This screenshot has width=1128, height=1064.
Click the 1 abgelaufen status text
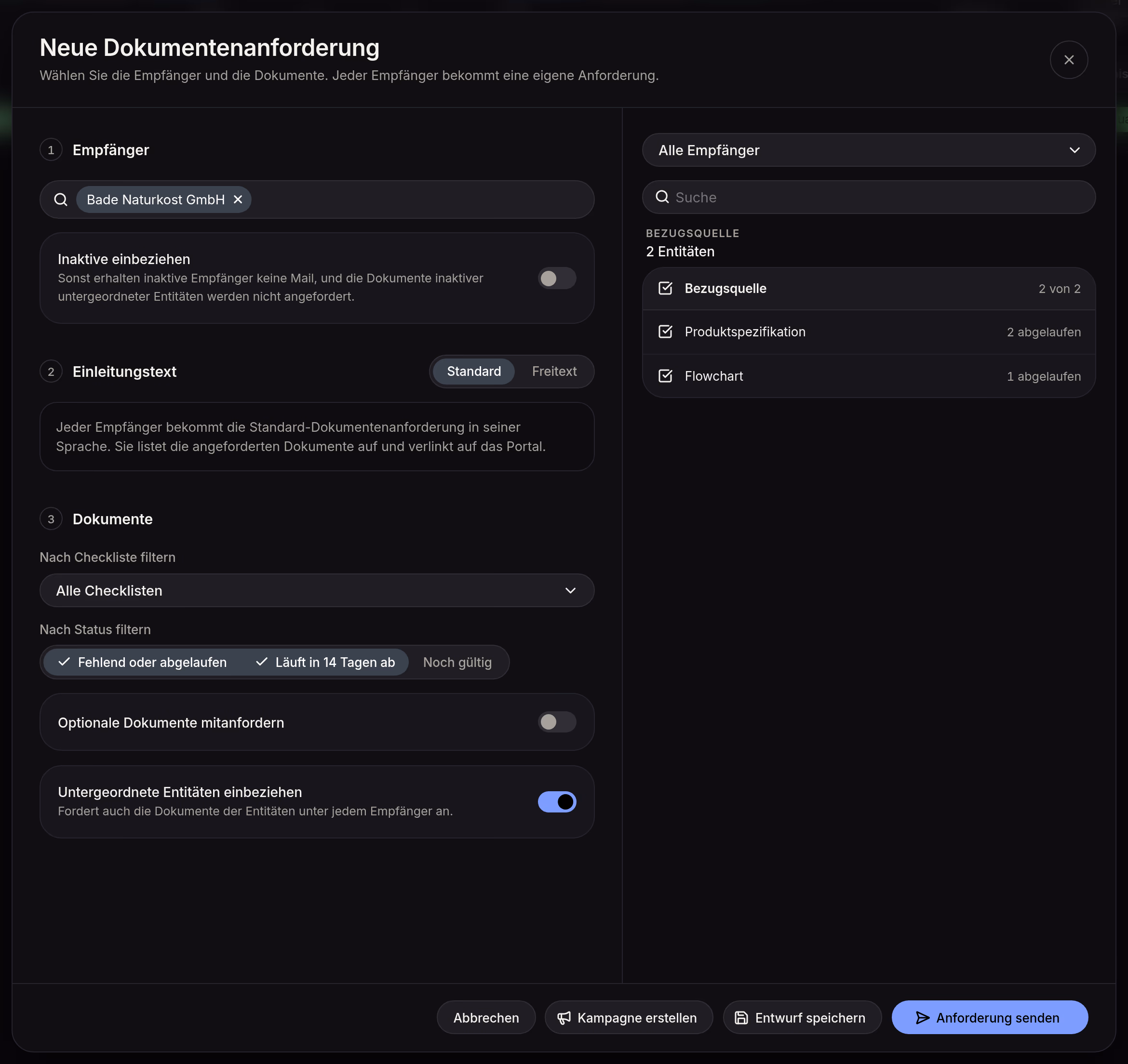[1044, 376]
